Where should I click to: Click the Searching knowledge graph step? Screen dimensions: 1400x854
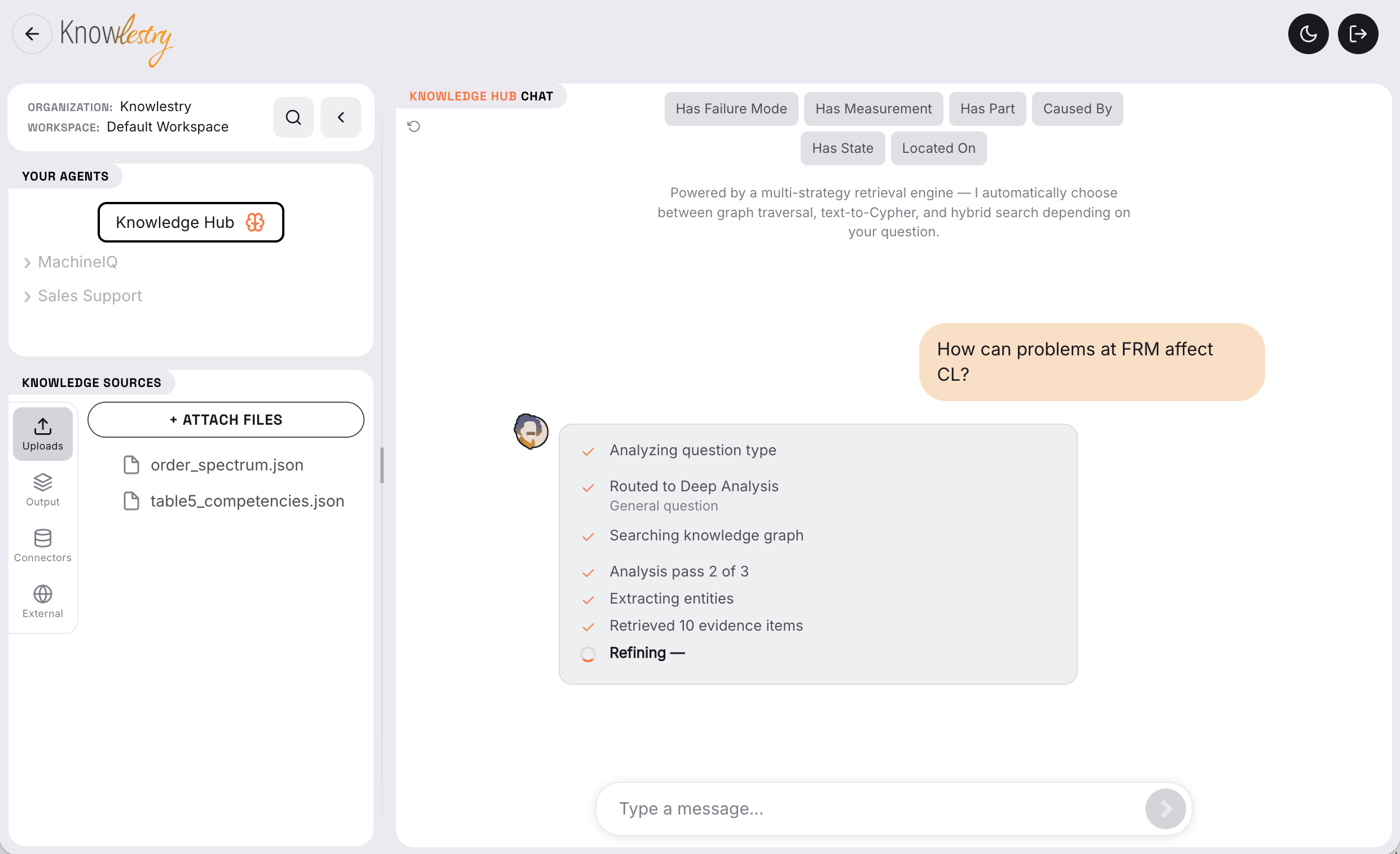706,536
